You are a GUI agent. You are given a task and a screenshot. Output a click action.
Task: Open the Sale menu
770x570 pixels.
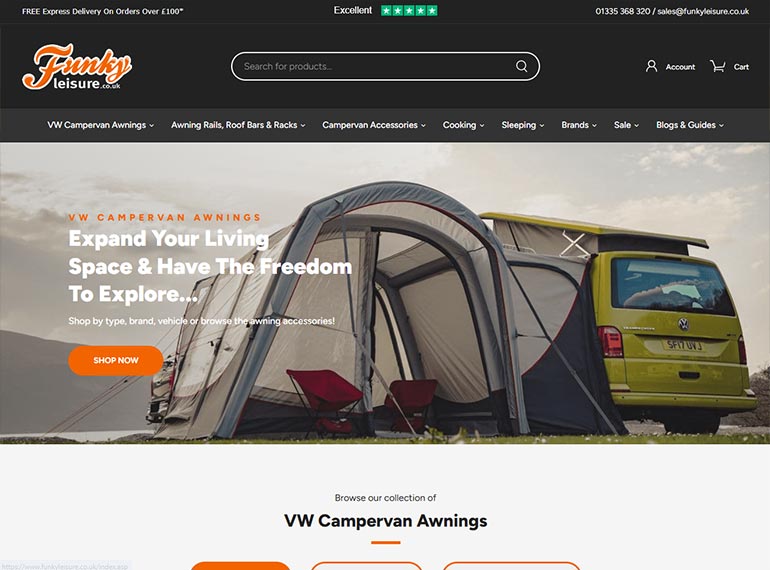626,125
